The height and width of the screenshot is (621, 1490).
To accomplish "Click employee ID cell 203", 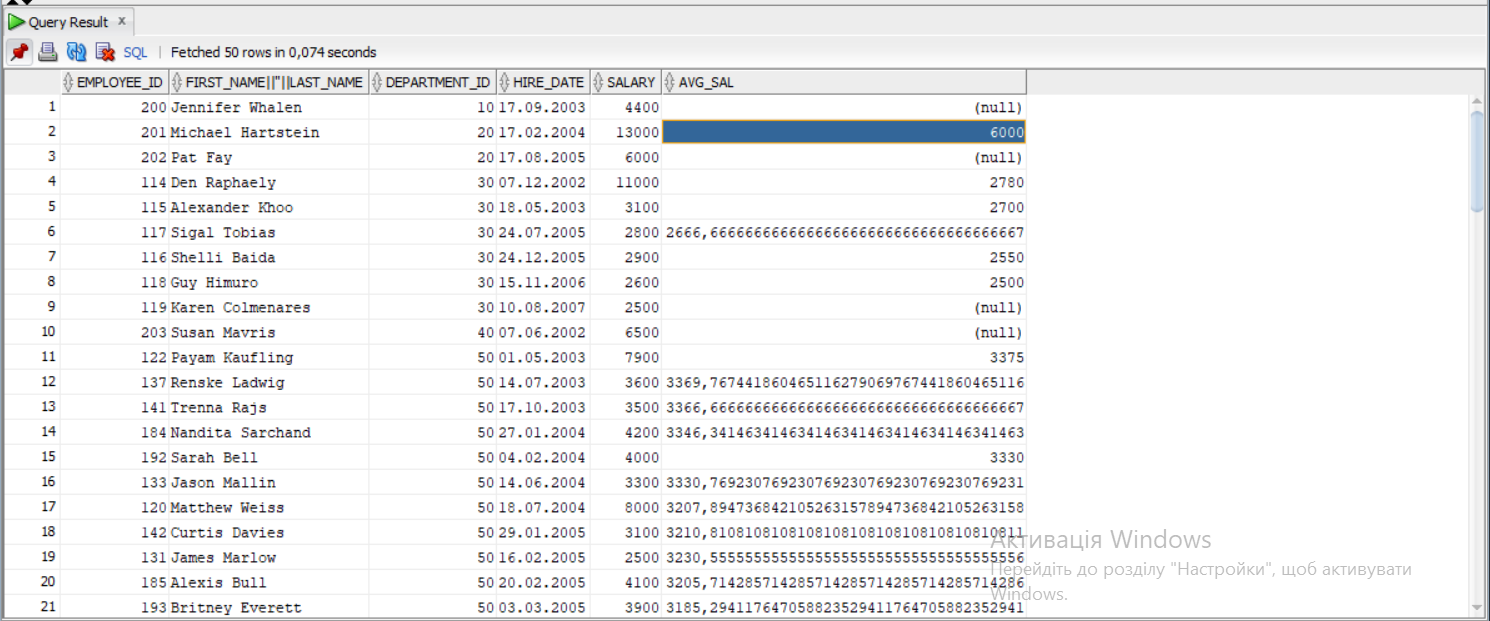I will pos(114,332).
